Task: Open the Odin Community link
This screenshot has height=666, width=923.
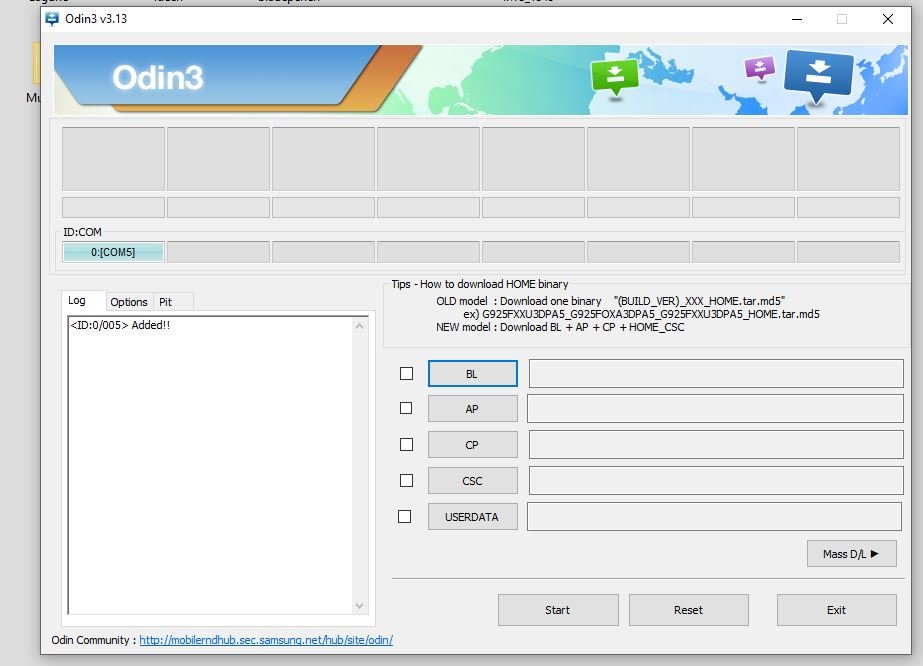Action: pyautogui.click(x=266, y=640)
